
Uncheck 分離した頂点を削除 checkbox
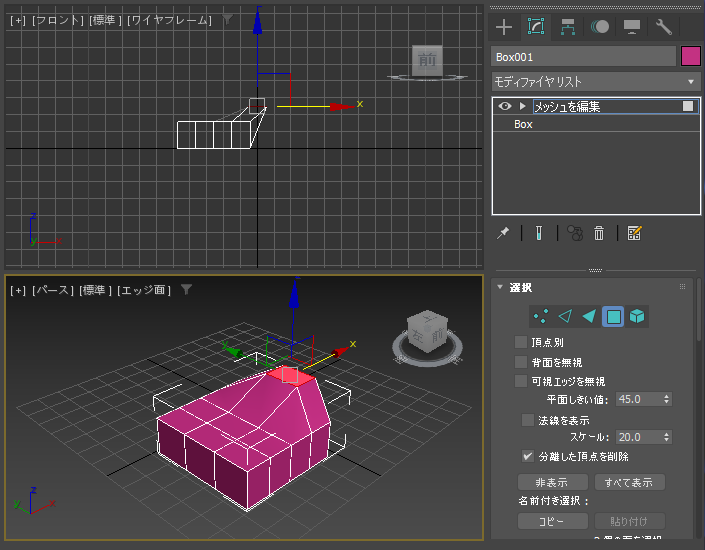[528, 456]
